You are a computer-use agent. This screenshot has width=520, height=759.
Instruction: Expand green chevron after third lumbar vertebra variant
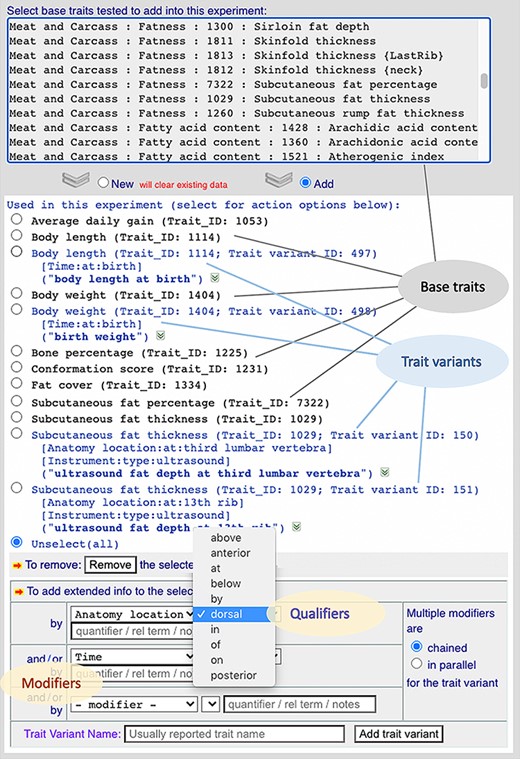pos(384,472)
